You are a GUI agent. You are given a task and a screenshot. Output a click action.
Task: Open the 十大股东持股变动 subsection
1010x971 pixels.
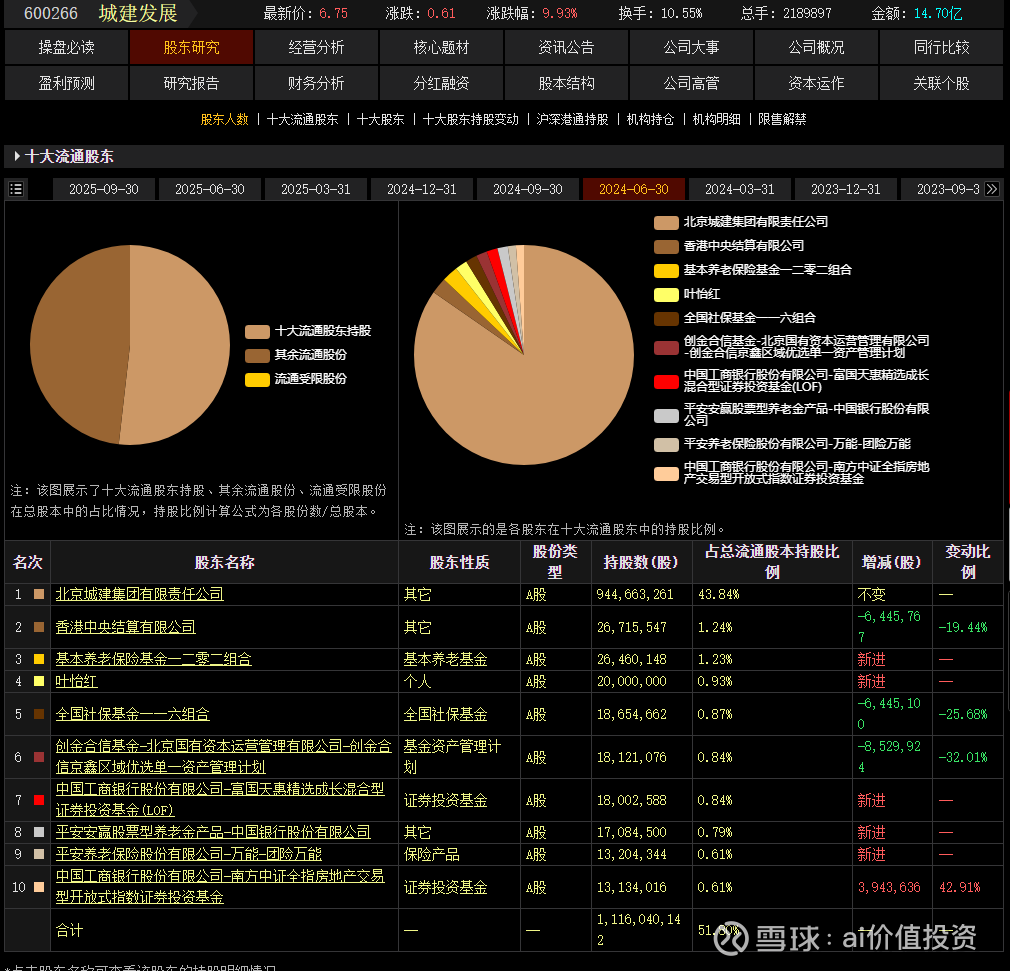pyautogui.click(x=470, y=119)
